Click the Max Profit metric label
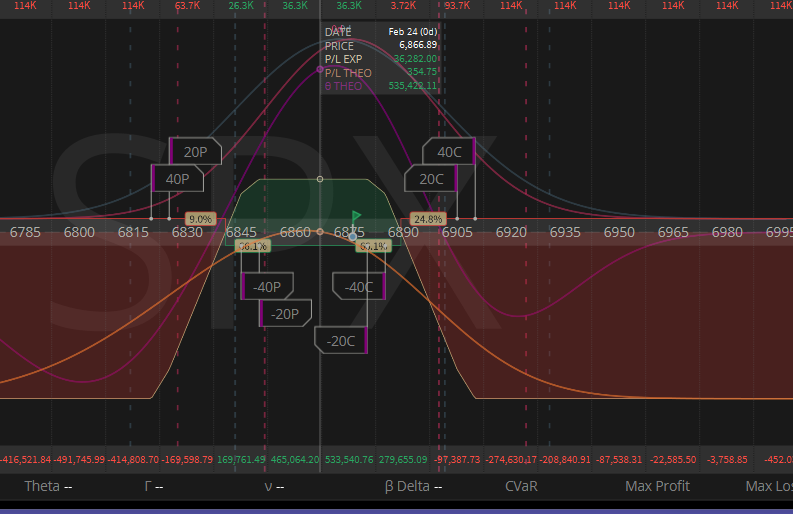 pyautogui.click(x=657, y=486)
